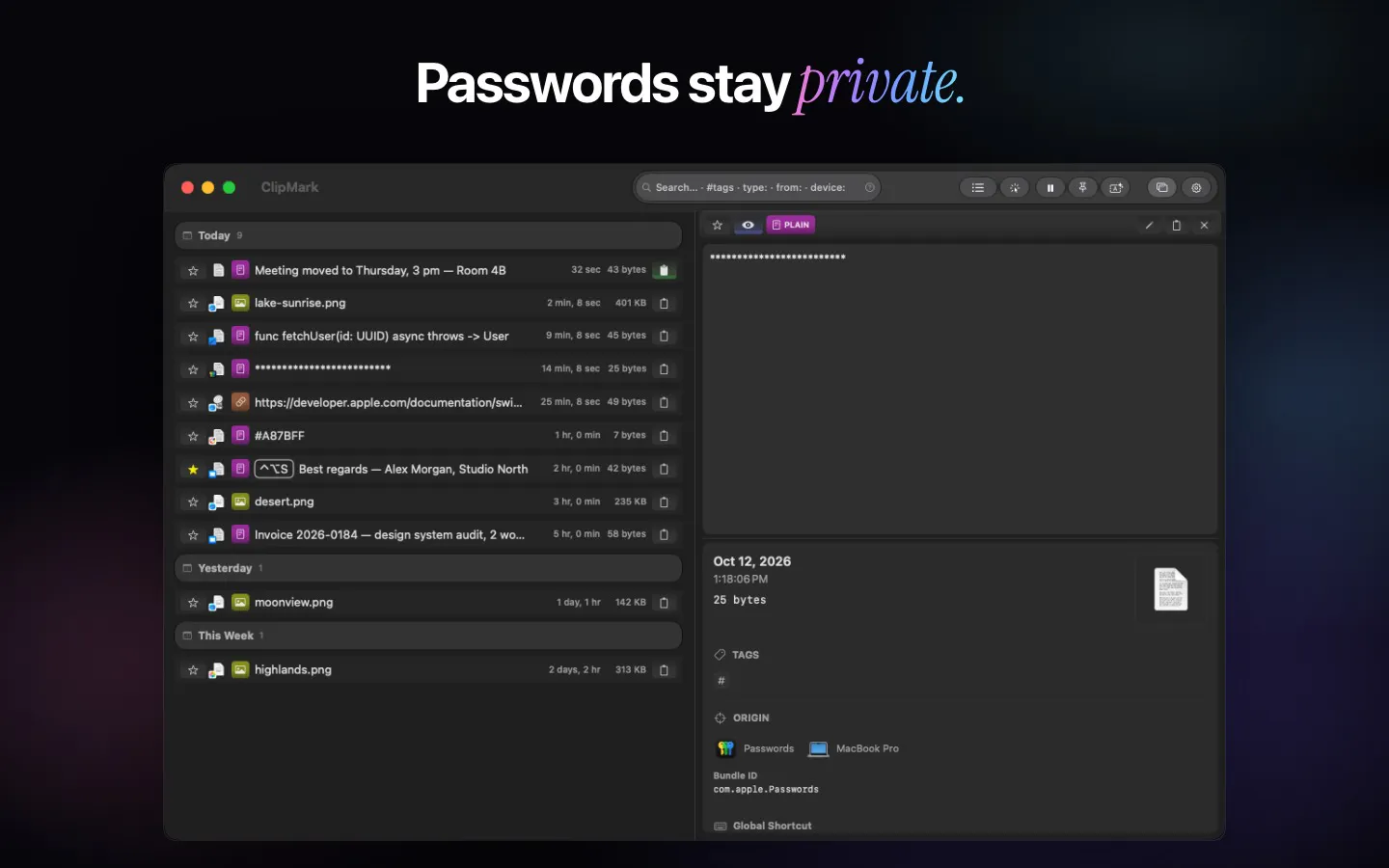The height and width of the screenshot is (868, 1389).
Task: Copy the highlands.png clip to clipboard
Action: click(x=664, y=670)
